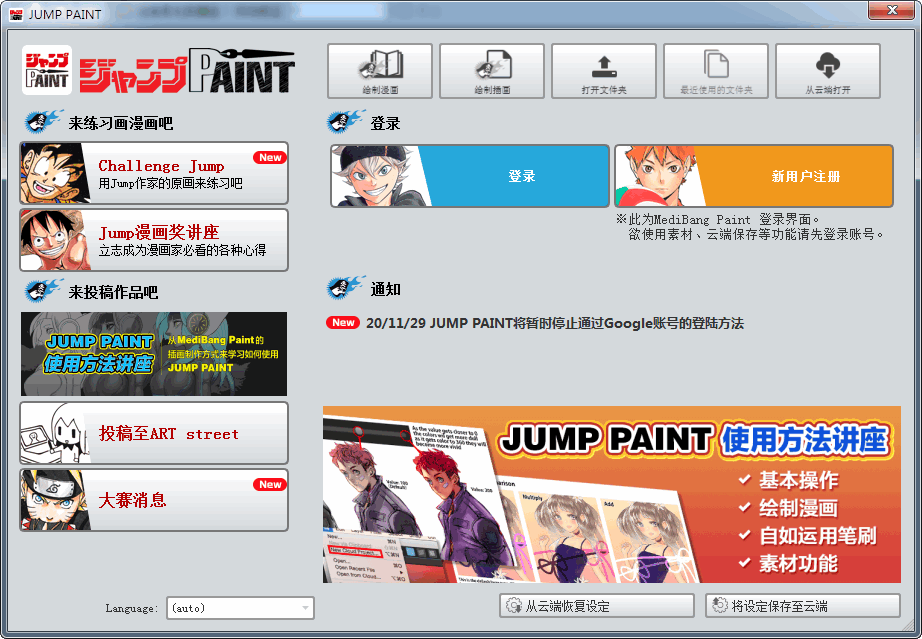Click the 通知 heading text
The width and height of the screenshot is (922, 639).
click(385, 289)
